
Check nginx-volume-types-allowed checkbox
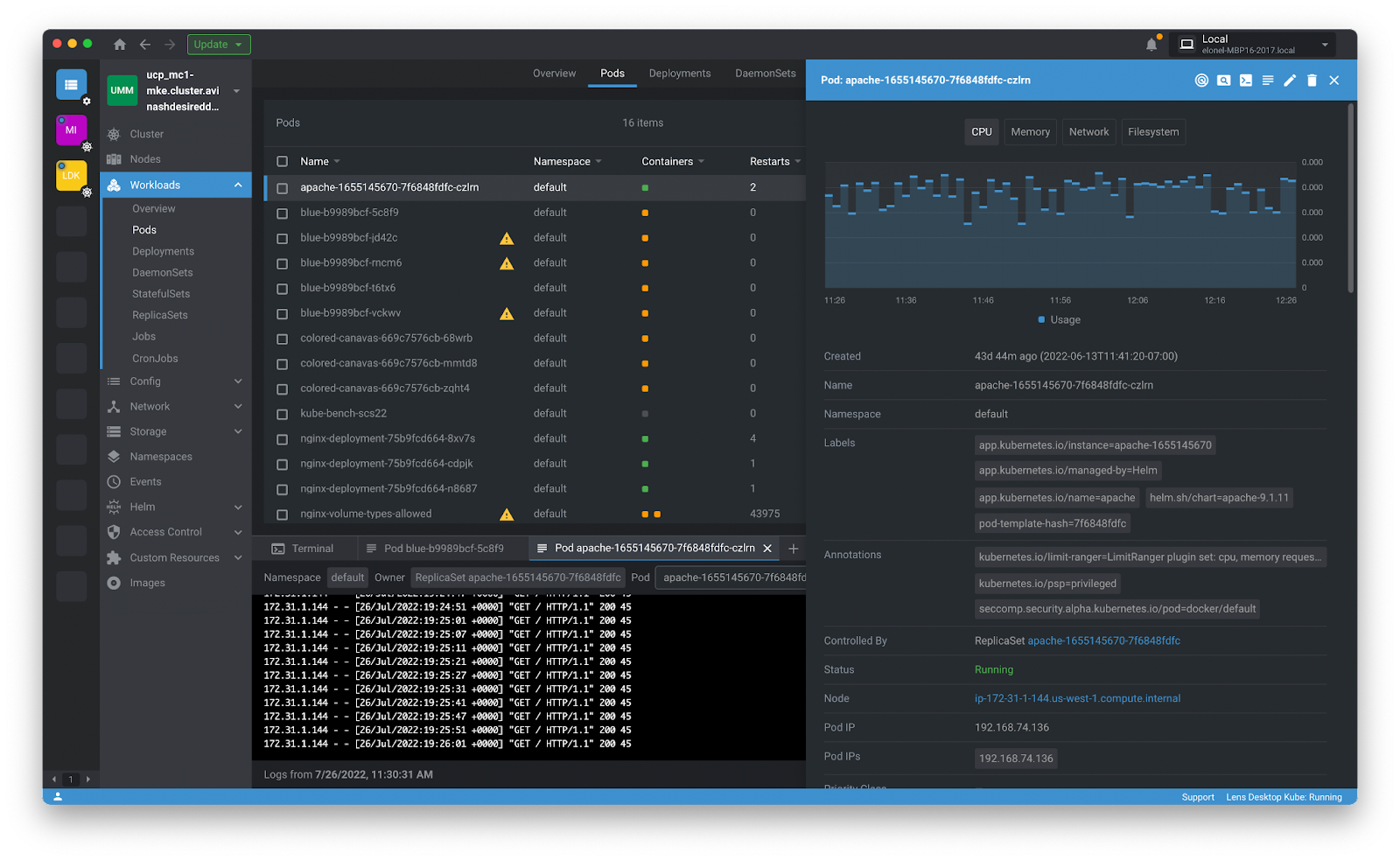[x=282, y=514]
